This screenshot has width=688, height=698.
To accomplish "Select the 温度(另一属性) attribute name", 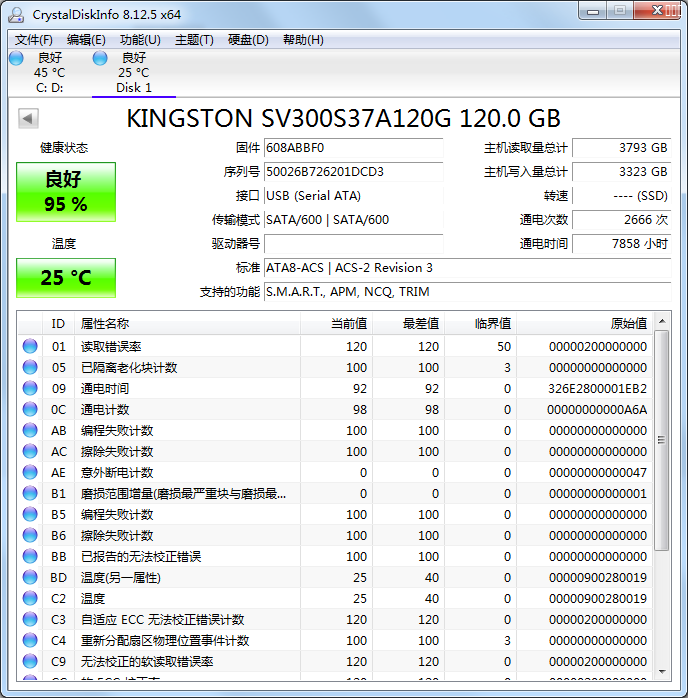I will pyautogui.click(x=121, y=578).
